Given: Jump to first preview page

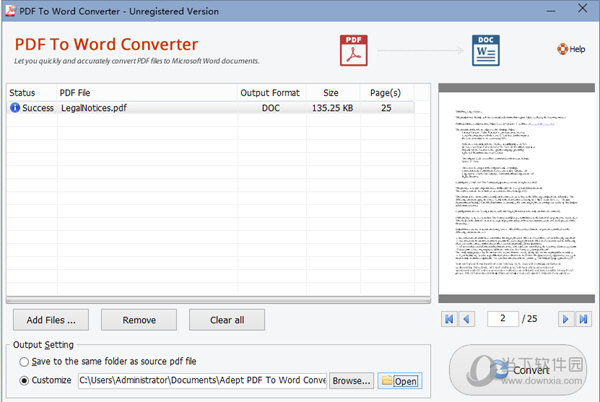Looking at the screenshot, I should pos(449,319).
